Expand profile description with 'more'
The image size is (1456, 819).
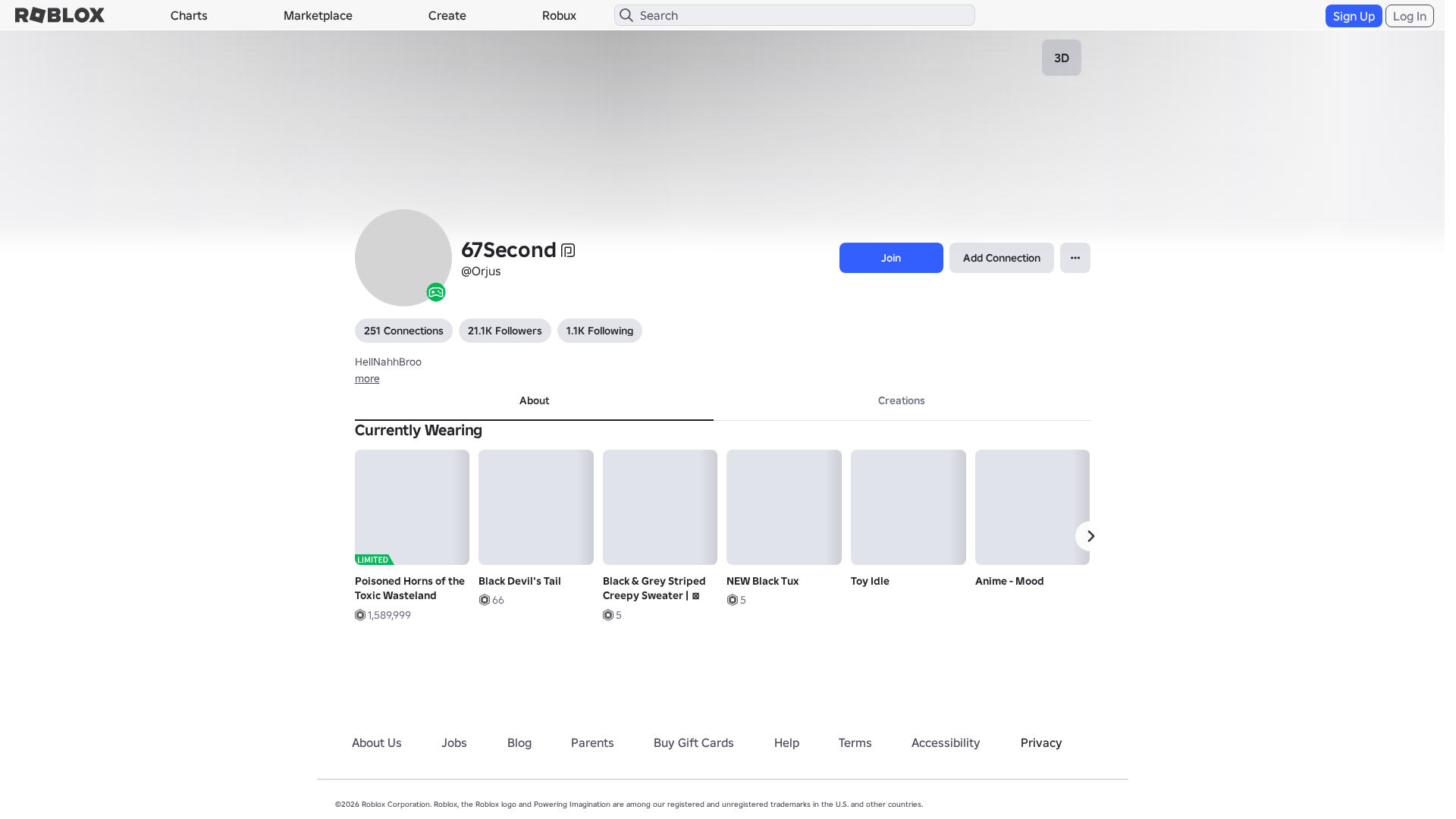pos(367,378)
